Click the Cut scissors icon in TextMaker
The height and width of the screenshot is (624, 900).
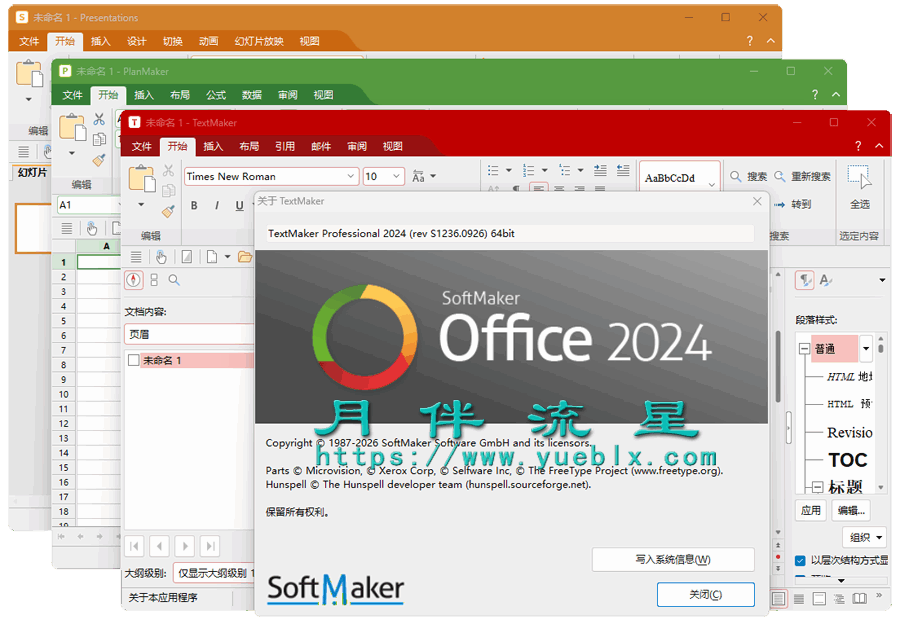[168, 170]
